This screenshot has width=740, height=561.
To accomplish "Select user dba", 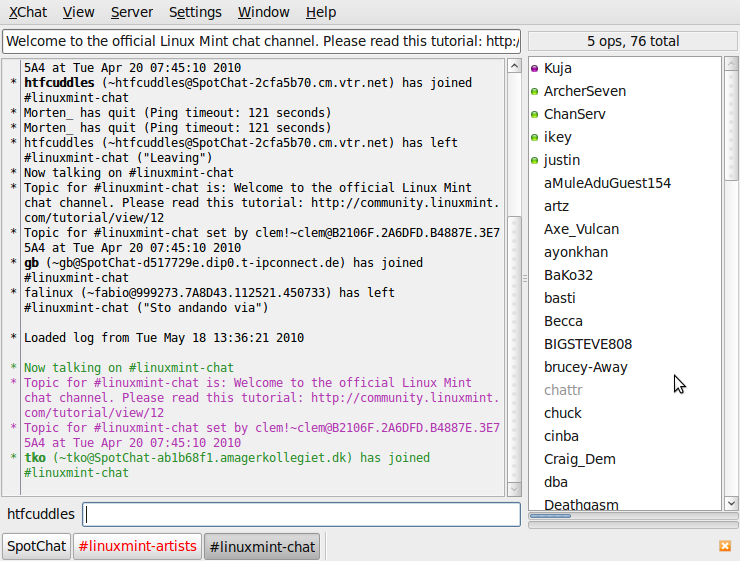I will 625,483.
